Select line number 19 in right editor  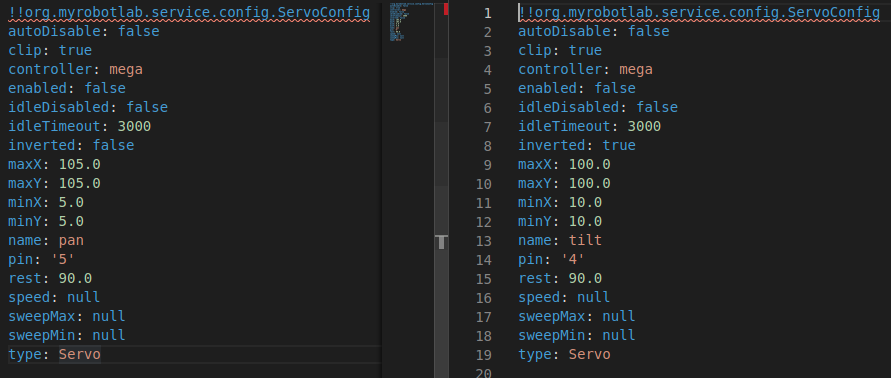483,355
